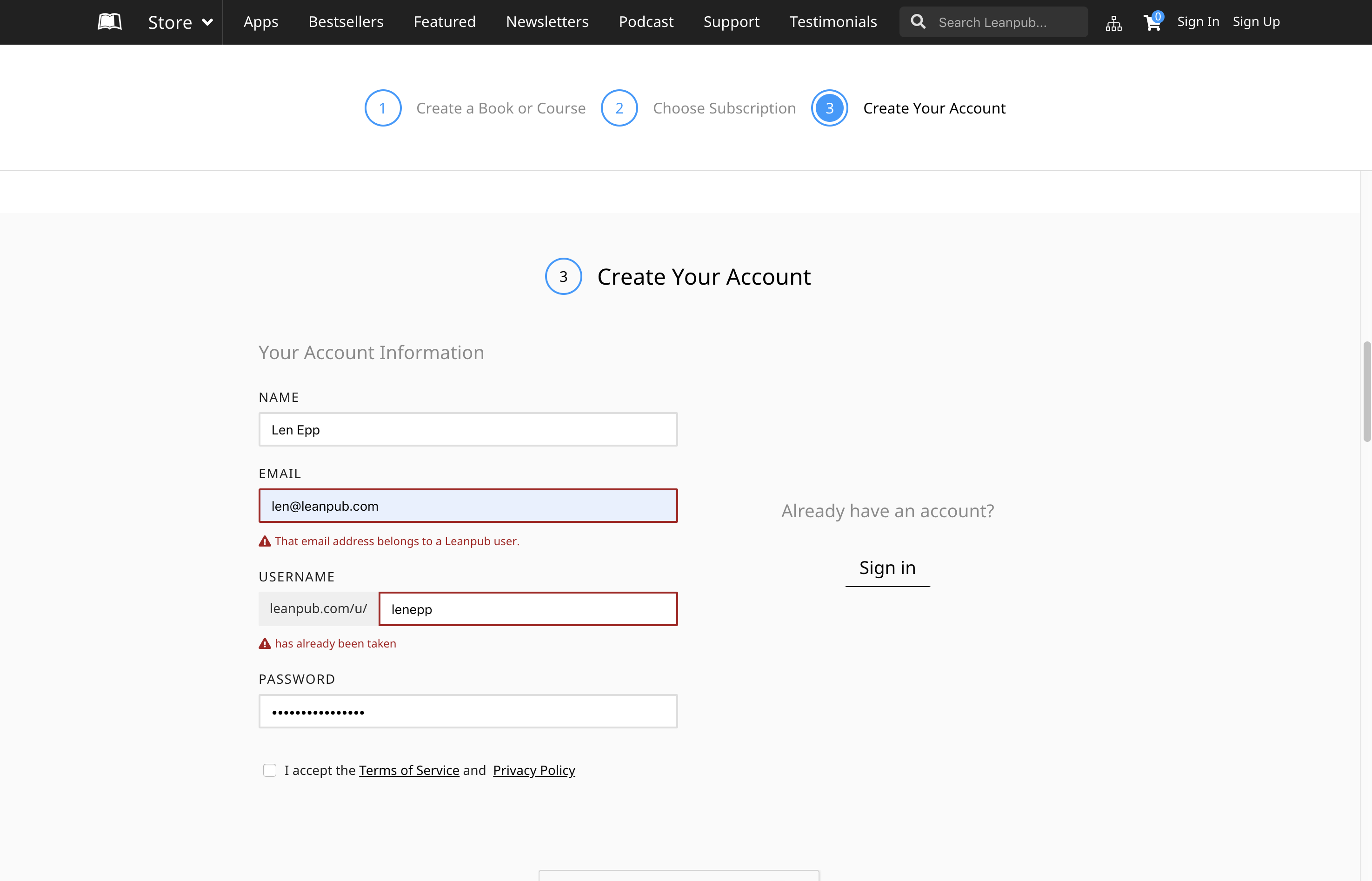The width and height of the screenshot is (1372, 881).
Task: Click the Username field lenepp
Action: point(528,609)
